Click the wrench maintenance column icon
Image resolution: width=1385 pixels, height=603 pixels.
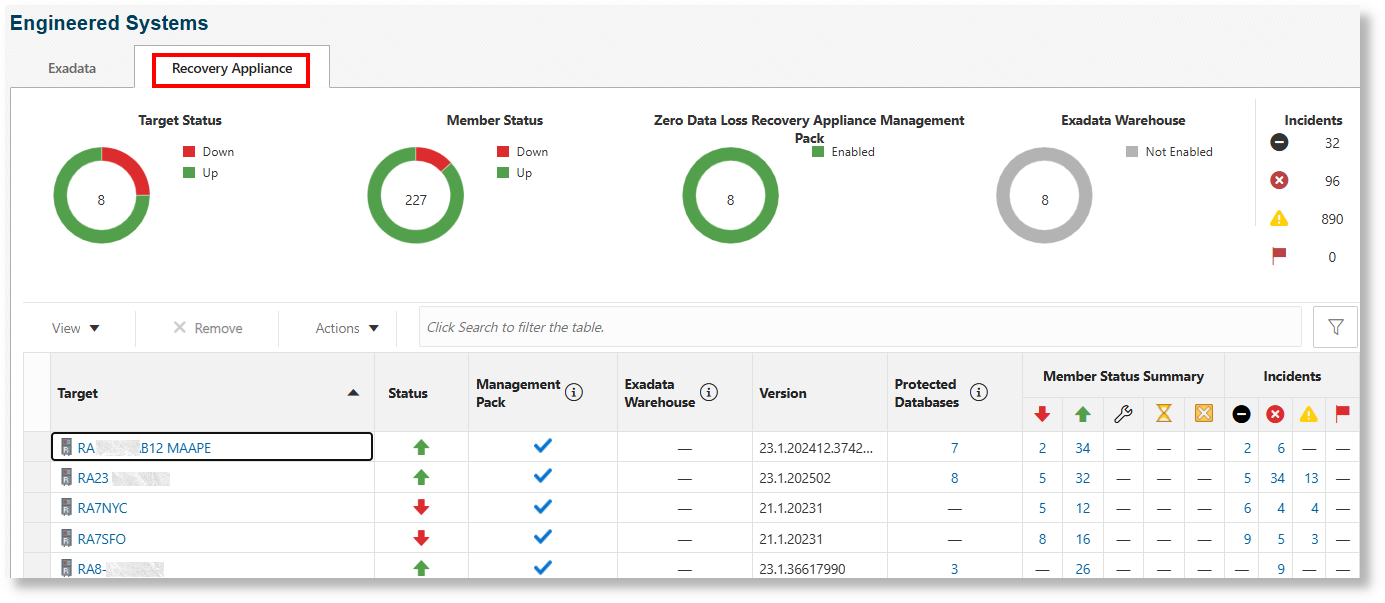(x=1123, y=414)
